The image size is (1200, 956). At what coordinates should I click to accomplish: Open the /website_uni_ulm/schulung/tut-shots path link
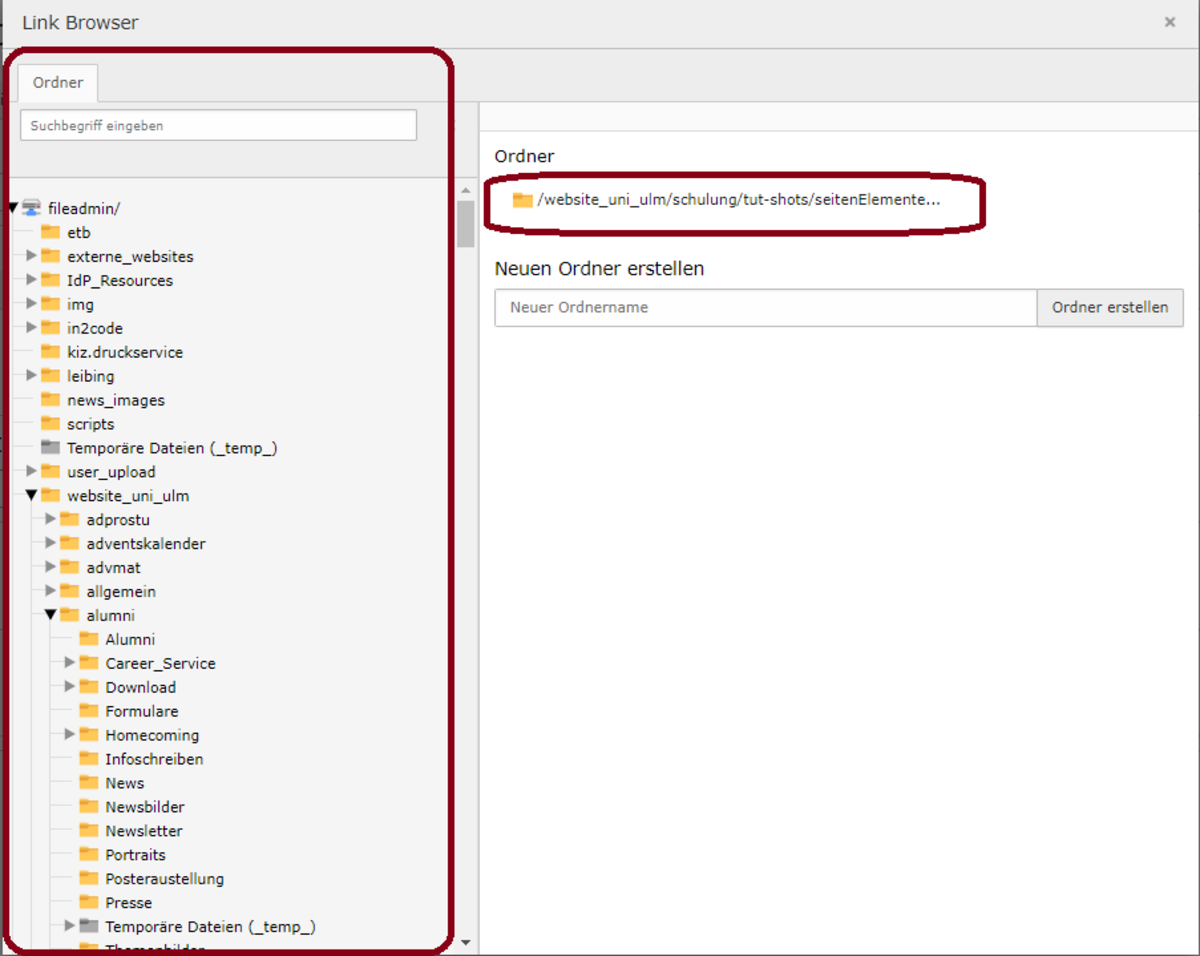[x=738, y=200]
